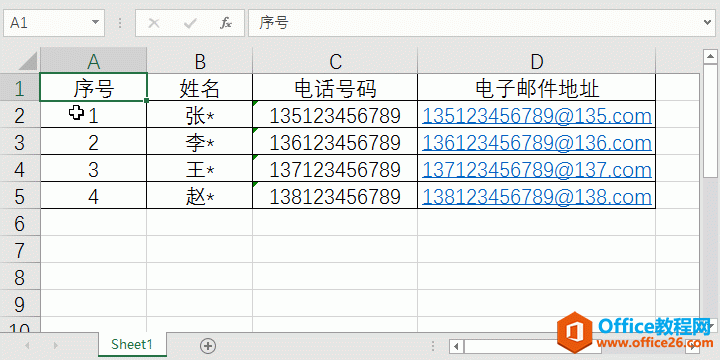This screenshot has height=360, width=720.
Task: Open the 138123456789@138.com email link
Action: (x=537, y=197)
